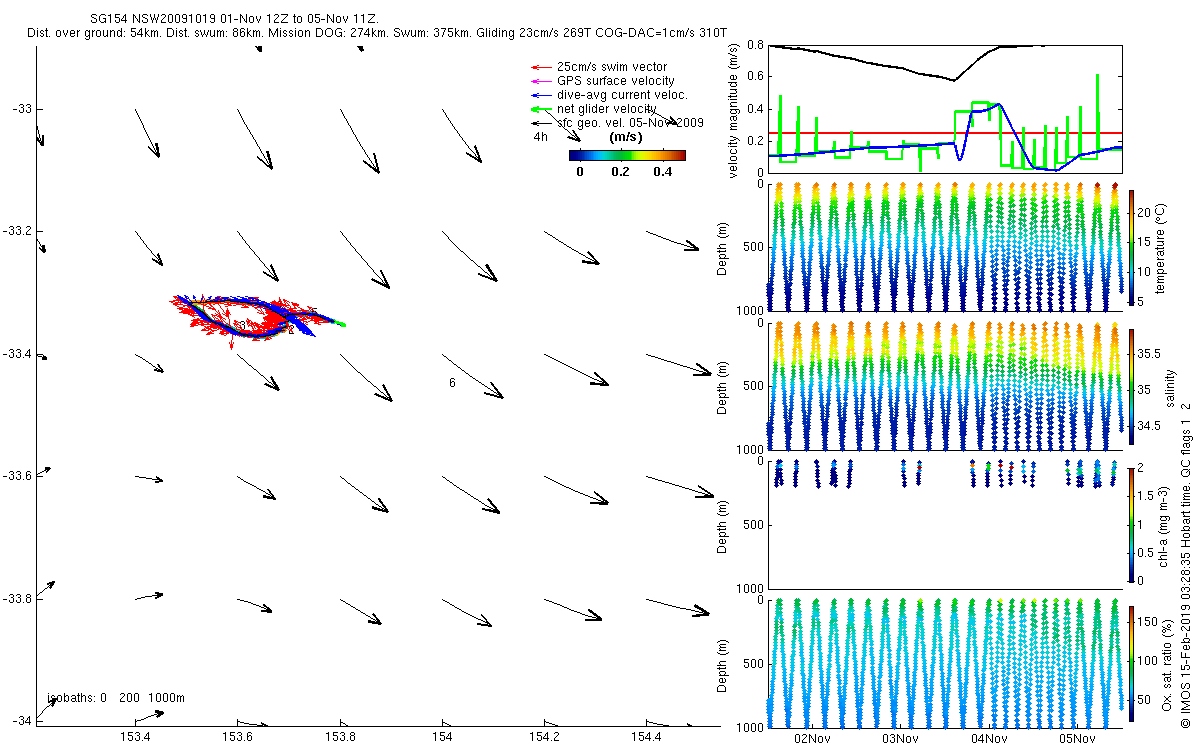Click the 04Nov time axis label
Image resolution: width=1200 pixels, height=750 pixels.
[x=988, y=739]
